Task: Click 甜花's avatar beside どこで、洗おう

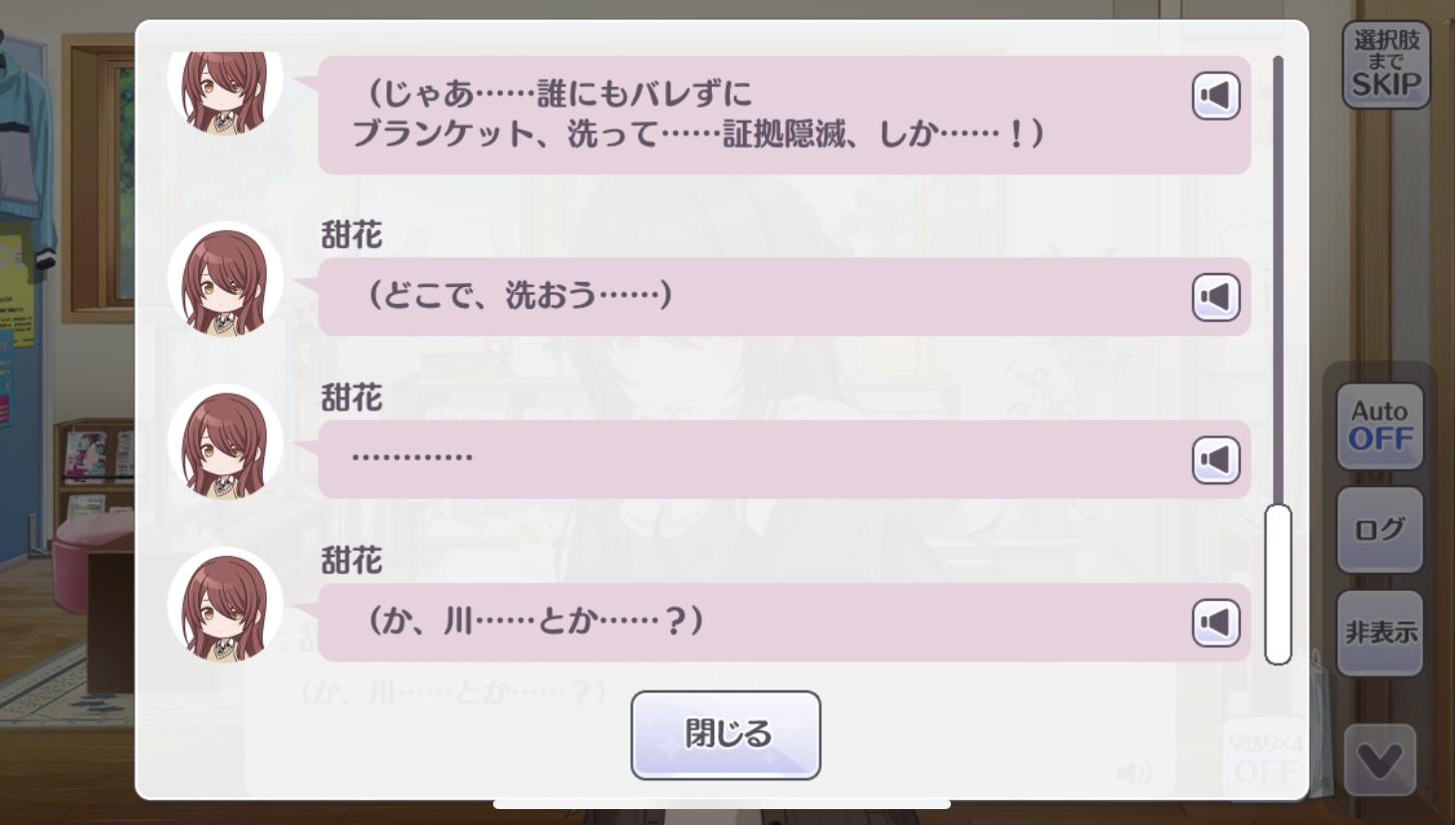Action: [x=225, y=280]
